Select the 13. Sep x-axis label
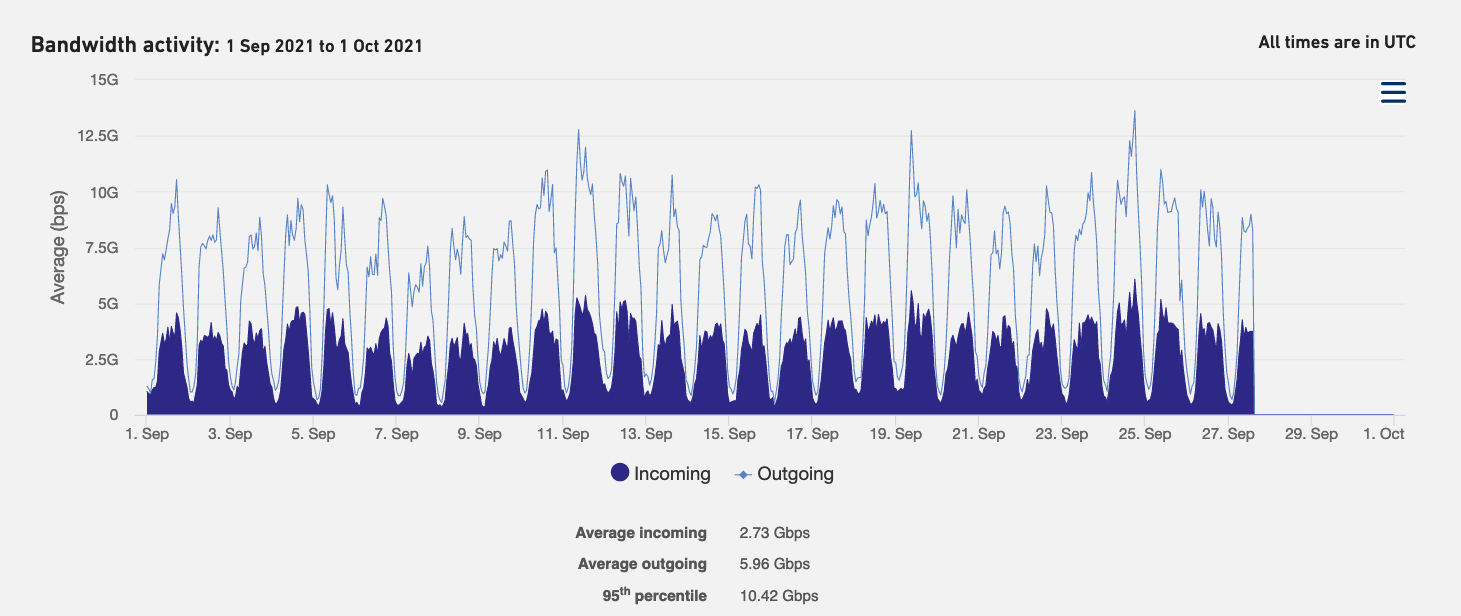This screenshot has width=1461, height=616. coord(645,434)
